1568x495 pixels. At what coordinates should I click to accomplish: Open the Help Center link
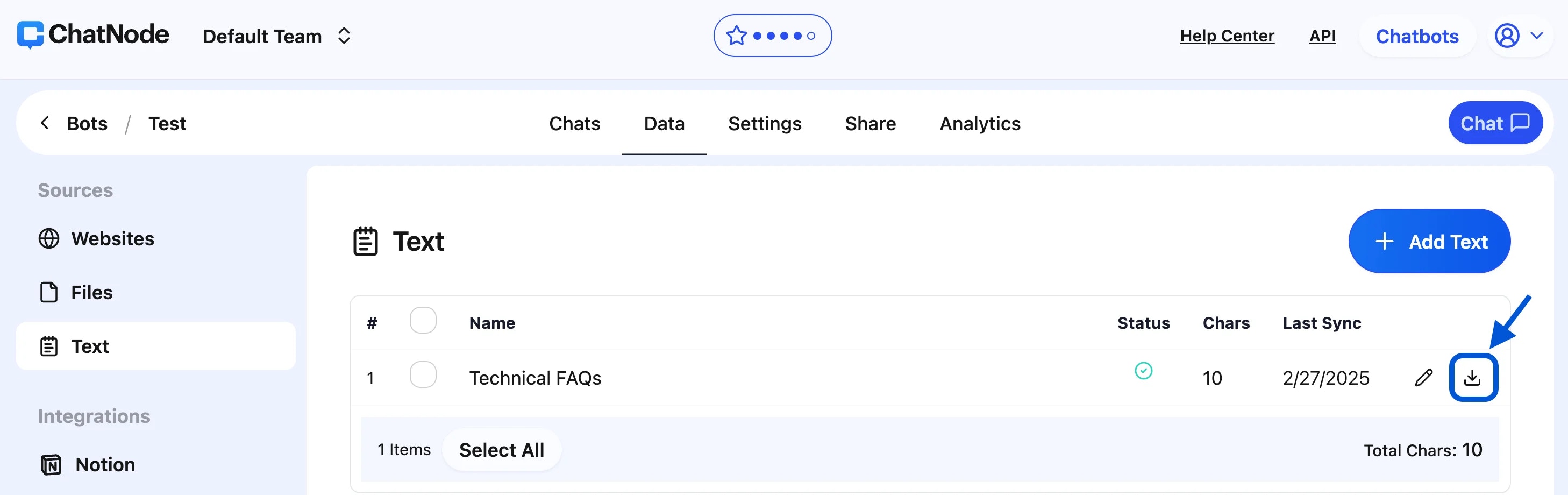[x=1227, y=36]
